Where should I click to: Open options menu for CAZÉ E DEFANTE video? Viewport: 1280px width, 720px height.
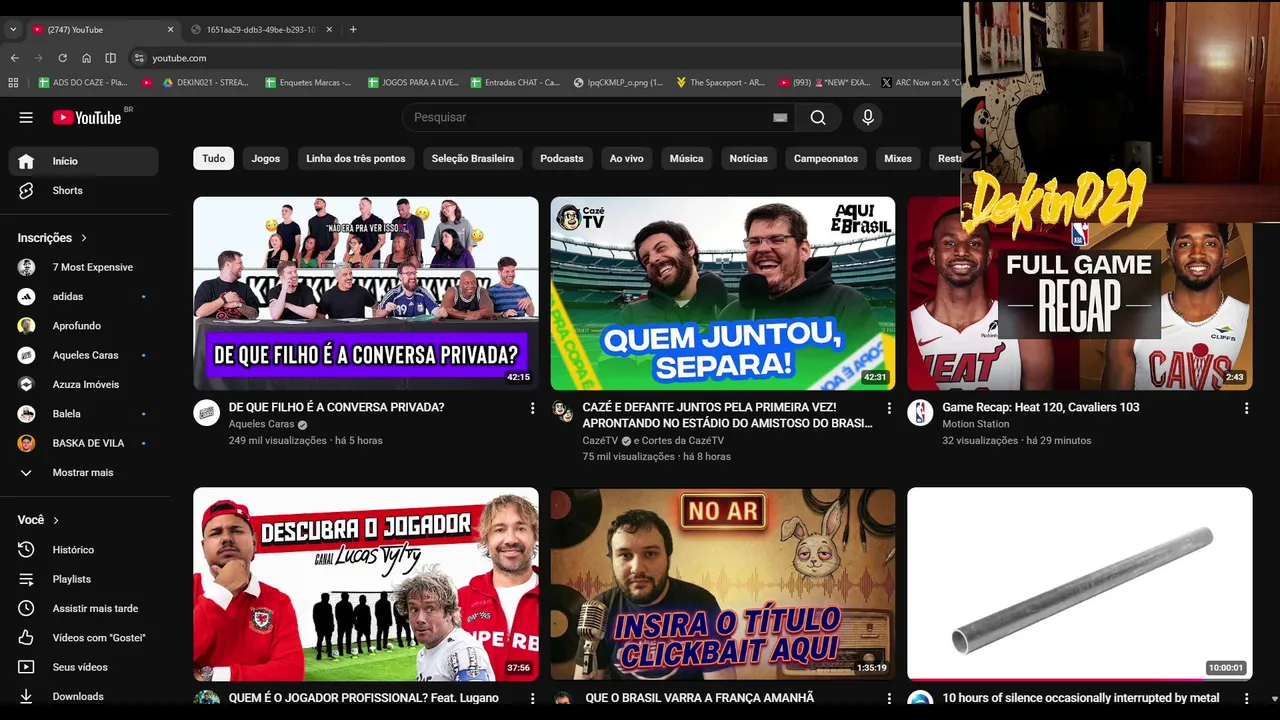(889, 408)
